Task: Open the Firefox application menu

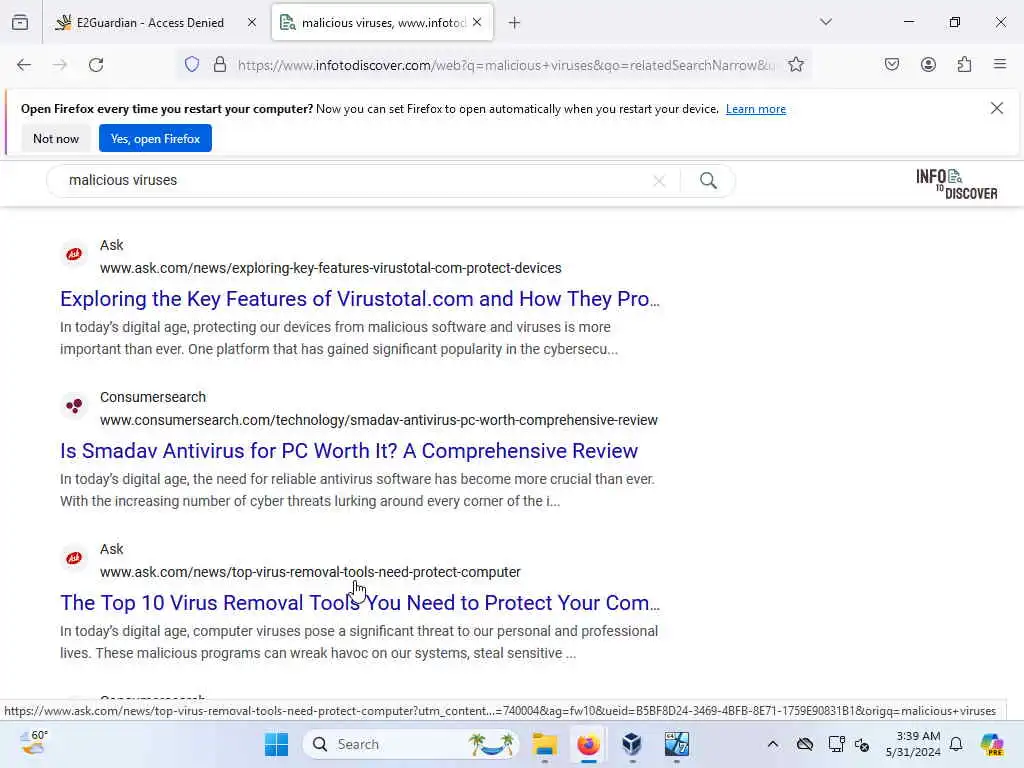Action: (1000, 64)
